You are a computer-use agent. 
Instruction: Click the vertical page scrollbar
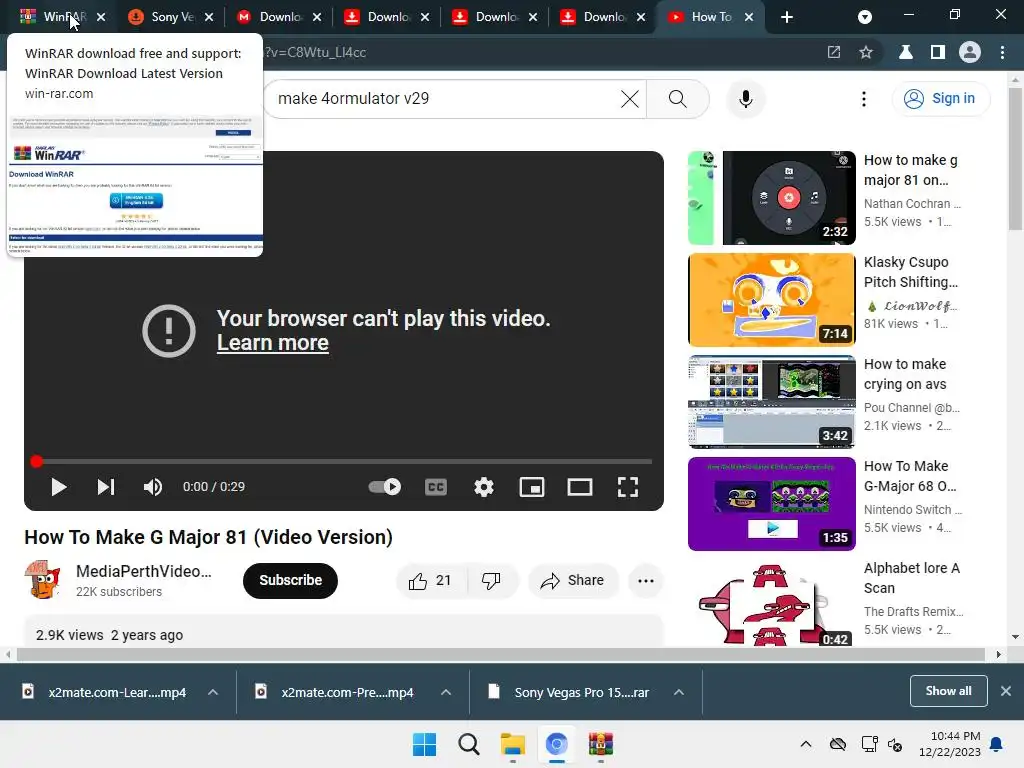1015,159
